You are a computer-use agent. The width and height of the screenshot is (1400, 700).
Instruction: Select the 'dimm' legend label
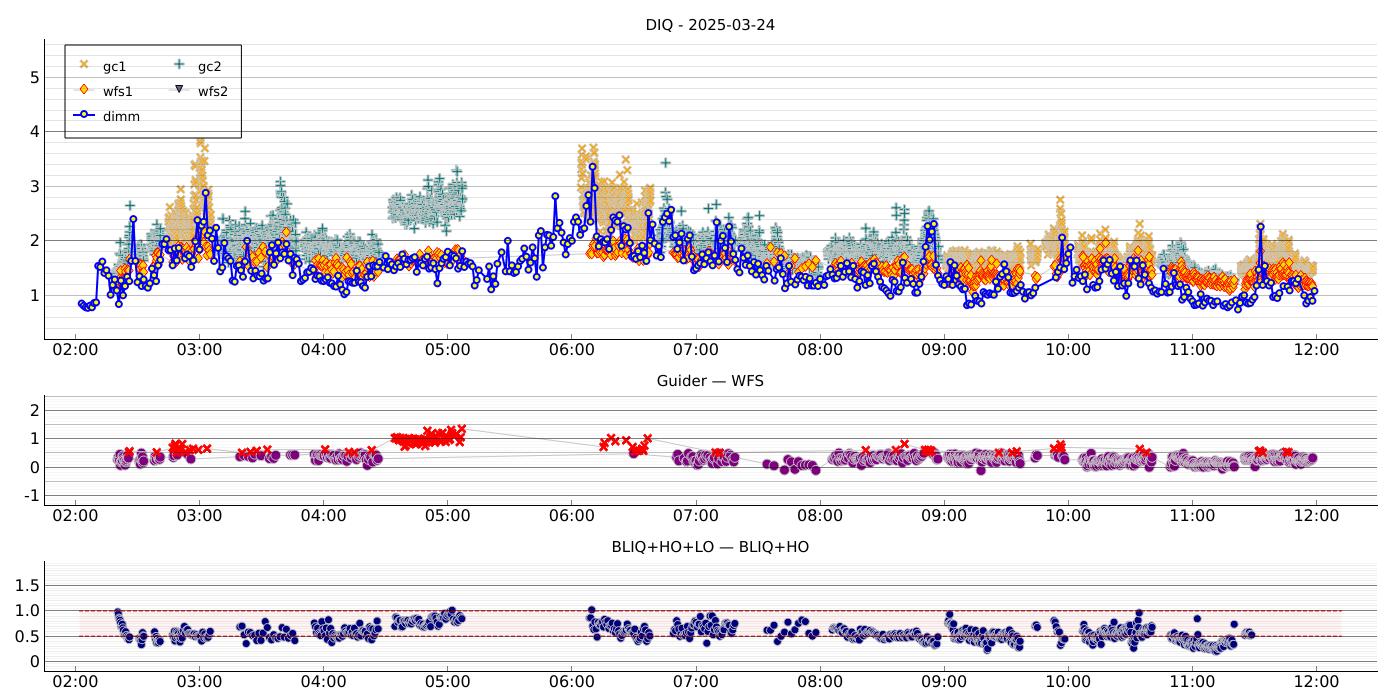point(121,116)
